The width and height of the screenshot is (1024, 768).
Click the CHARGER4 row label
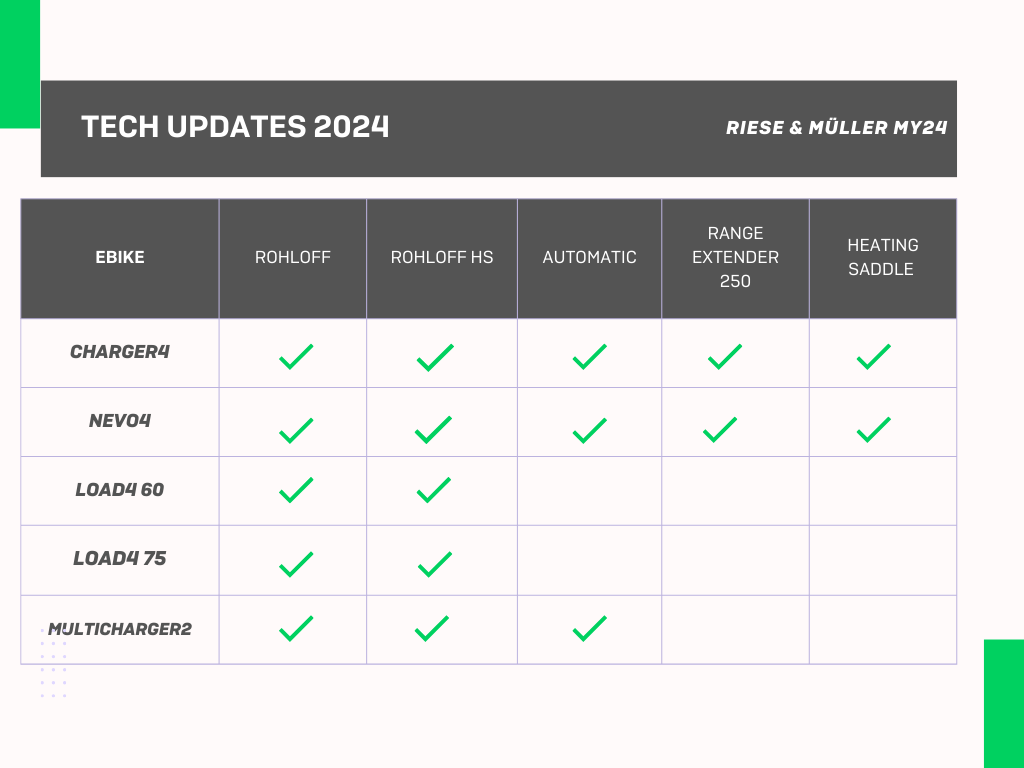pyautogui.click(x=120, y=352)
